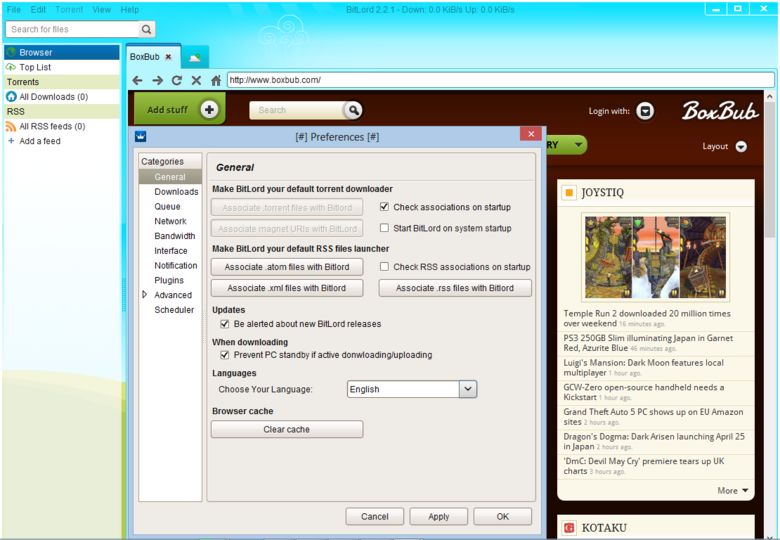This screenshot has height=540, width=780.
Task: Click the Add stuff green button
Action: pyautogui.click(x=180, y=109)
